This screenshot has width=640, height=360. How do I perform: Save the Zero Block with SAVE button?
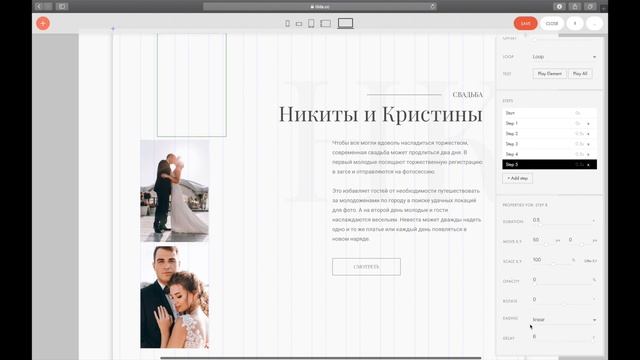[525, 24]
